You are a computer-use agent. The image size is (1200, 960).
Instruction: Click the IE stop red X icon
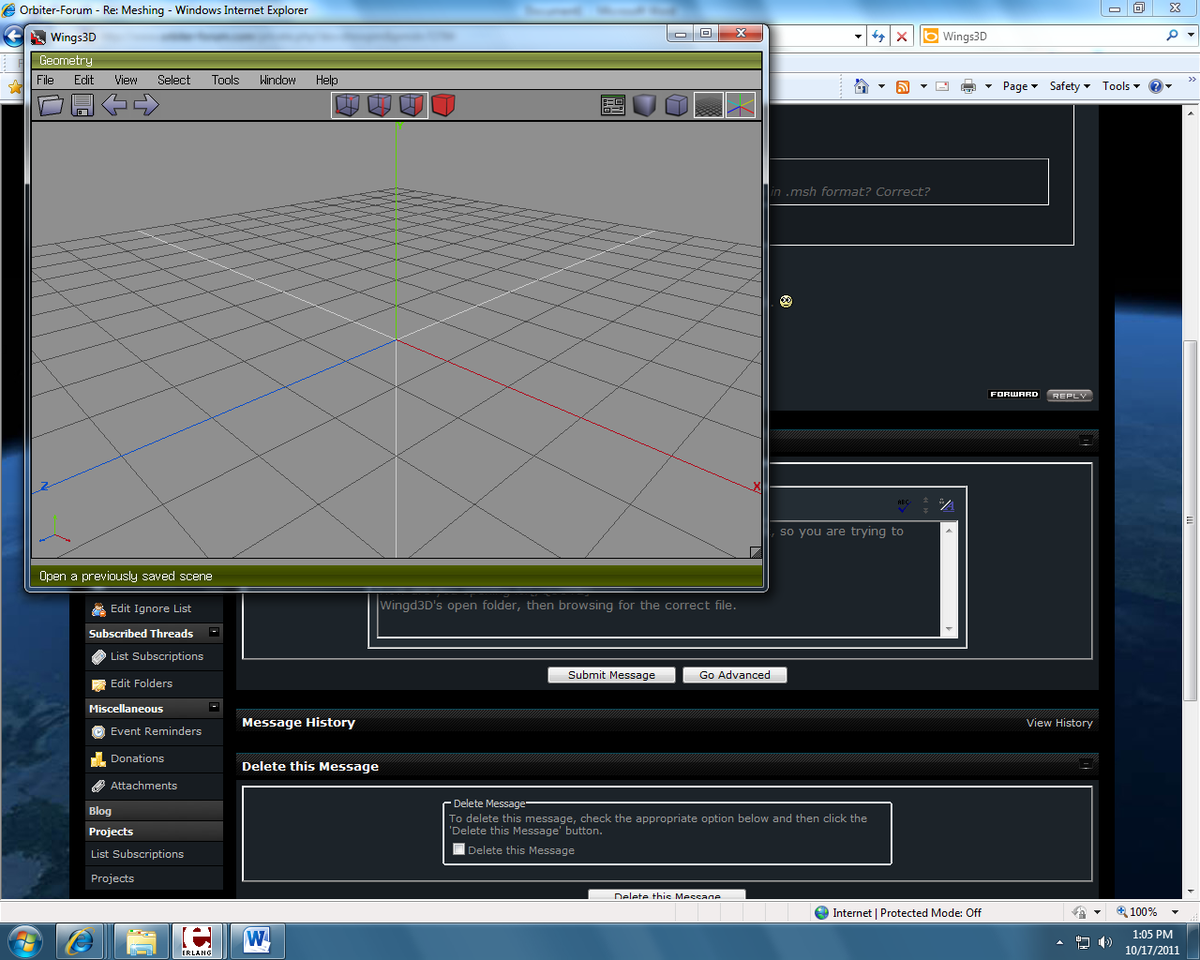(902, 36)
